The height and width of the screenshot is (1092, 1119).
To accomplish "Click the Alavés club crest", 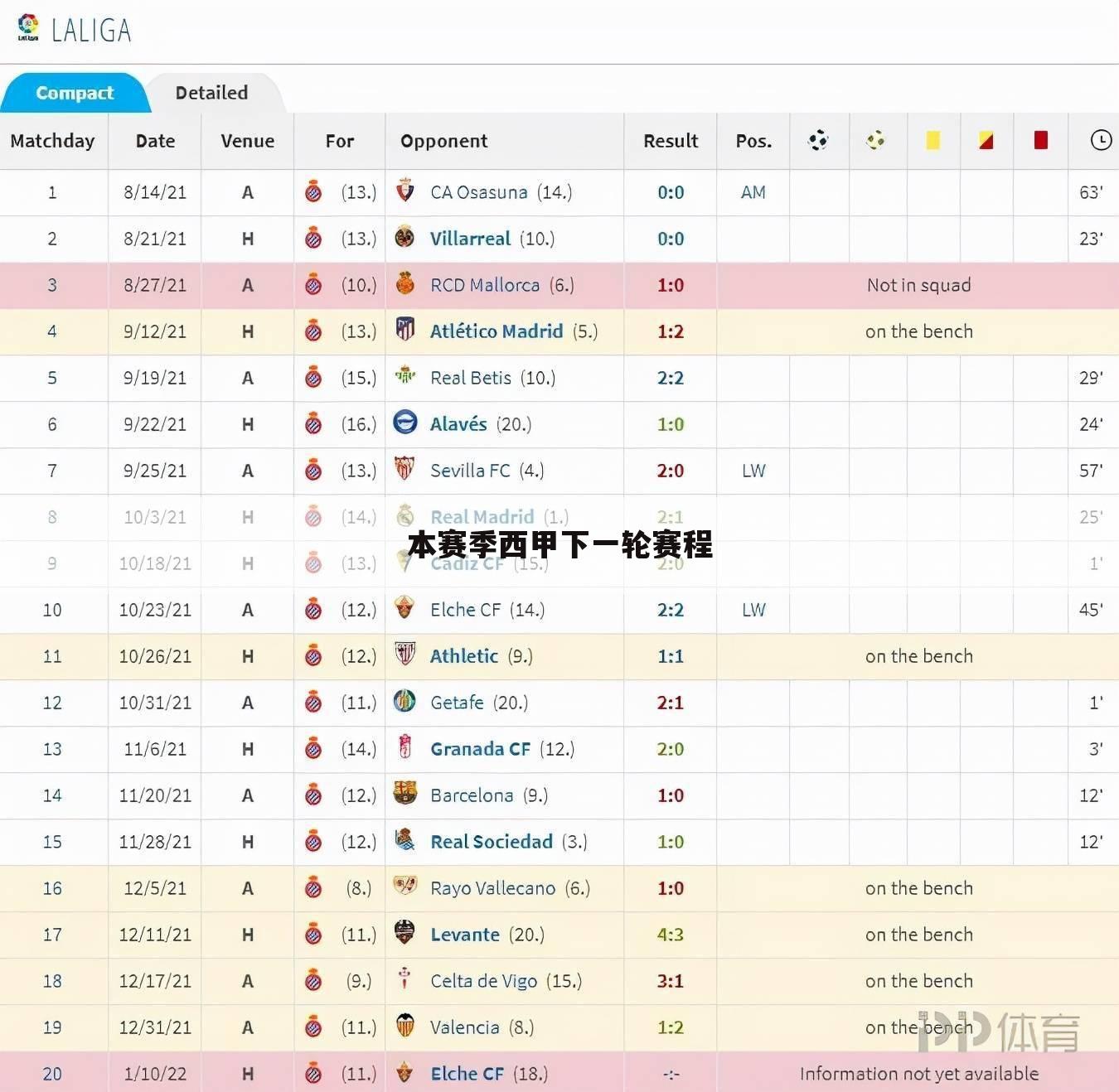I will tap(404, 423).
